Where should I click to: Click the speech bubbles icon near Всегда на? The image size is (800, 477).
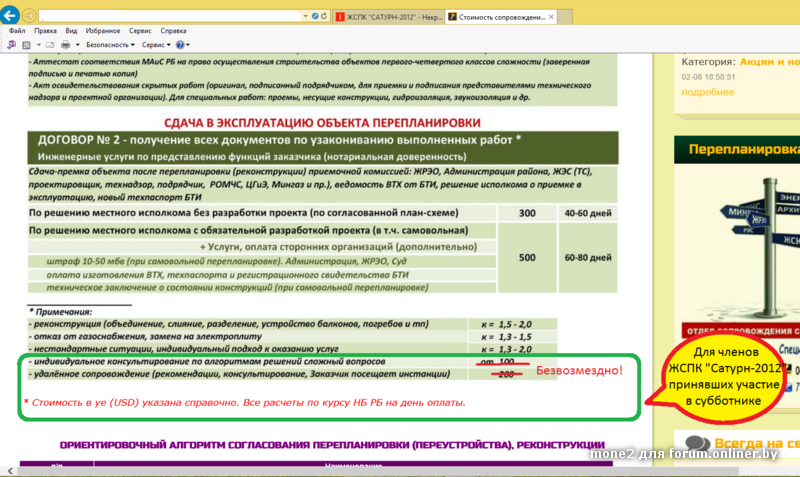(697, 443)
